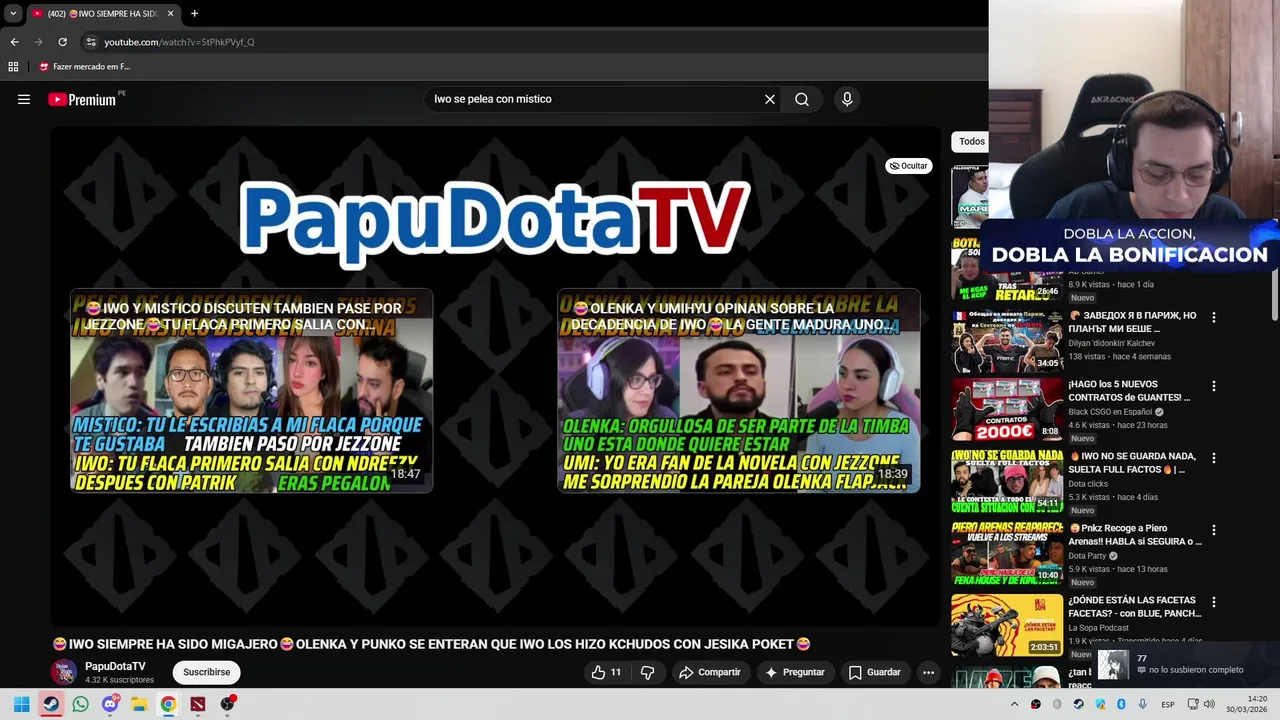Open the Windows Start menu
Image resolution: width=1280 pixels, height=720 pixels.
click(22, 704)
